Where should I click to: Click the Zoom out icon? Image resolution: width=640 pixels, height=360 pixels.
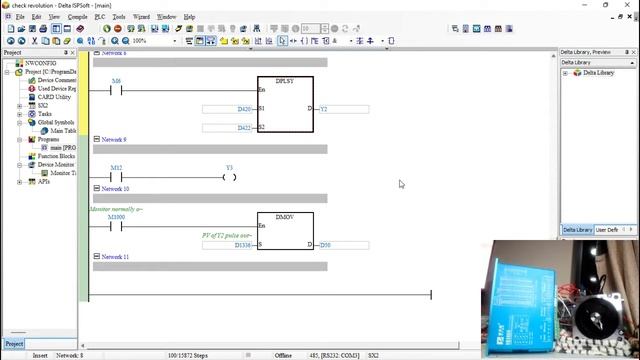click(126, 41)
